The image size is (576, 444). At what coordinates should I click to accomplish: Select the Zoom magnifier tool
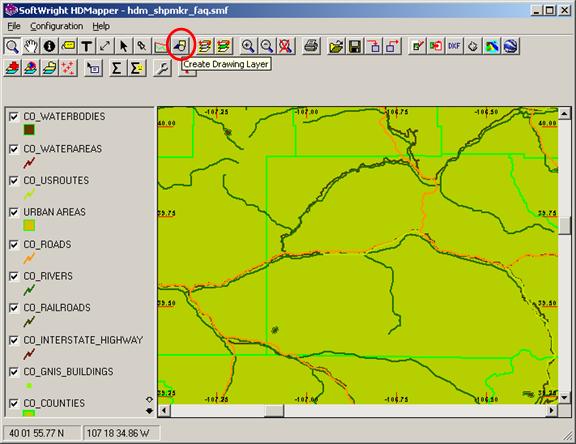click(12, 46)
